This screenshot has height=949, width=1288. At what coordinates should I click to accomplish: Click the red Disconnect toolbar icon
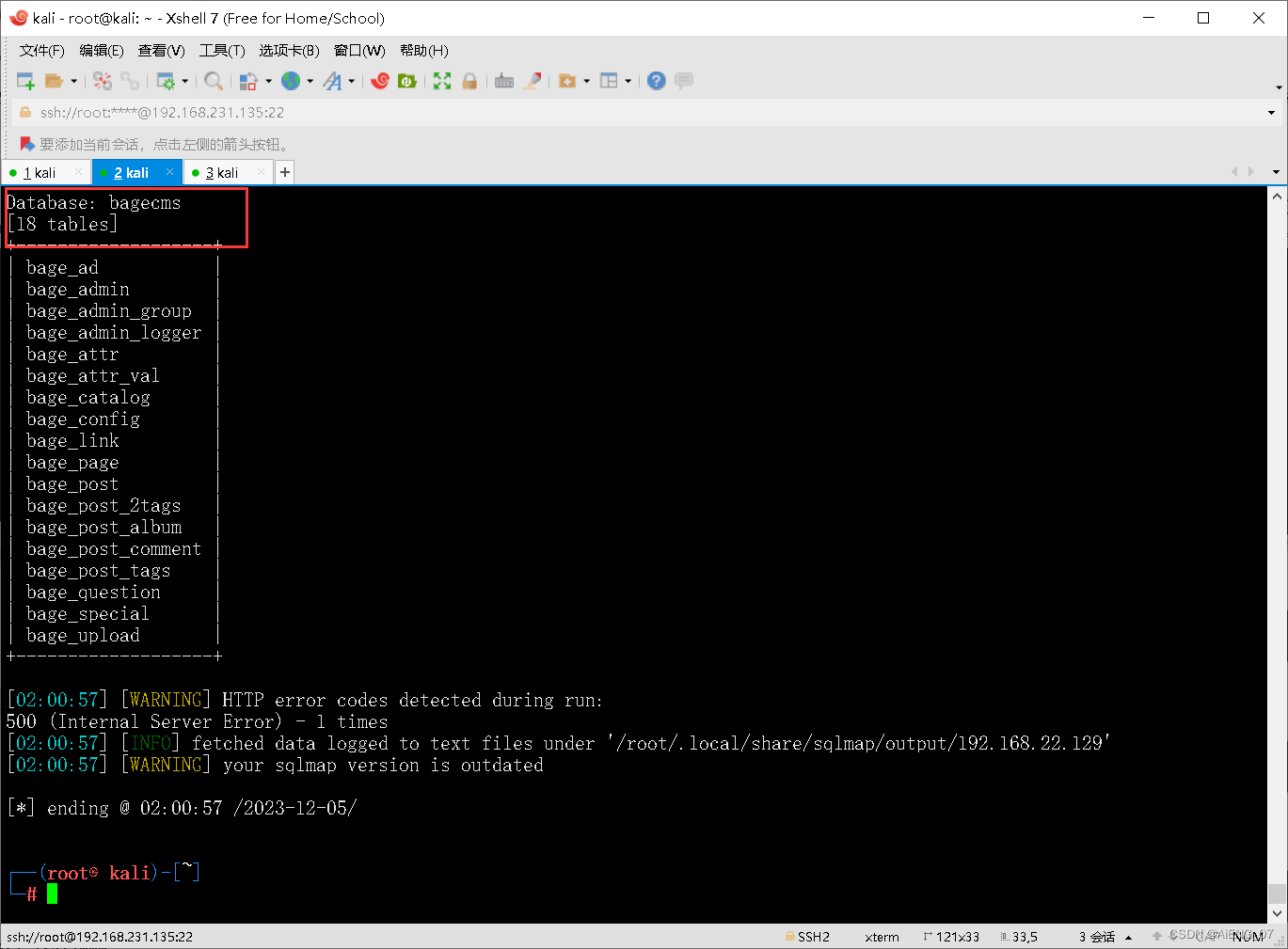point(103,81)
